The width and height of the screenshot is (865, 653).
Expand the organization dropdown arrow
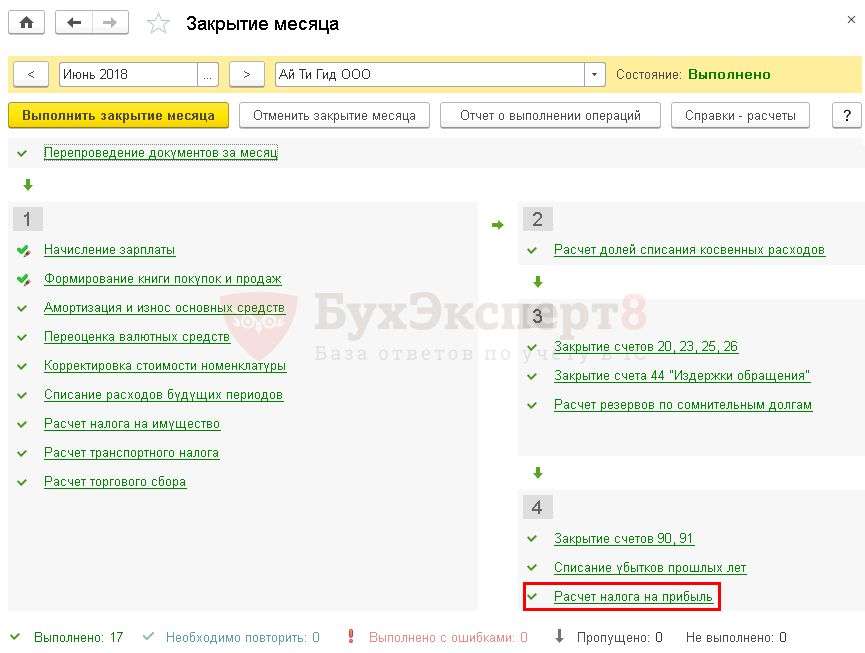point(594,74)
